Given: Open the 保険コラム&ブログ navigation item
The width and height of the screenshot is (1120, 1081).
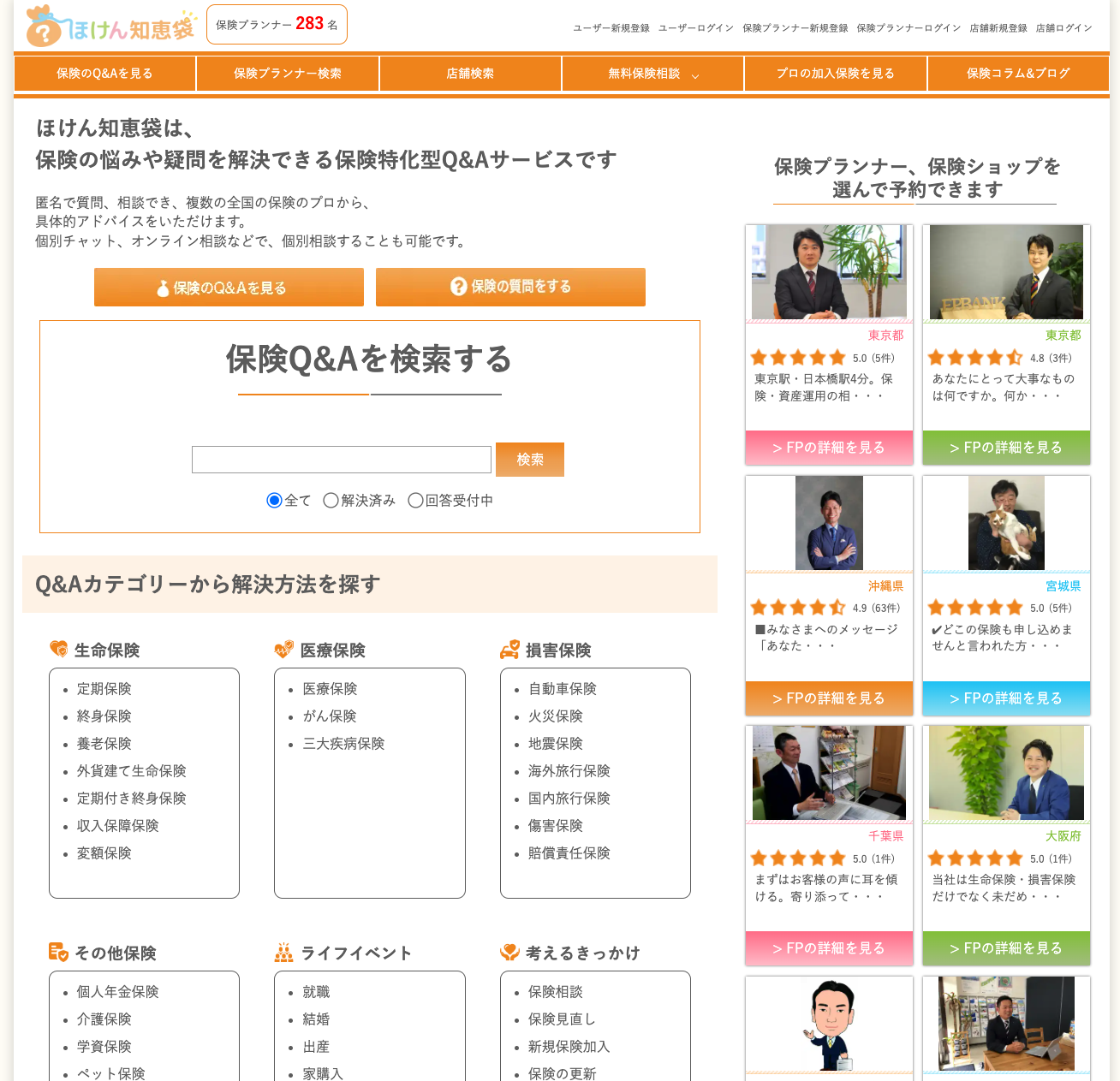Looking at the screenshot, I should 1018,74.
